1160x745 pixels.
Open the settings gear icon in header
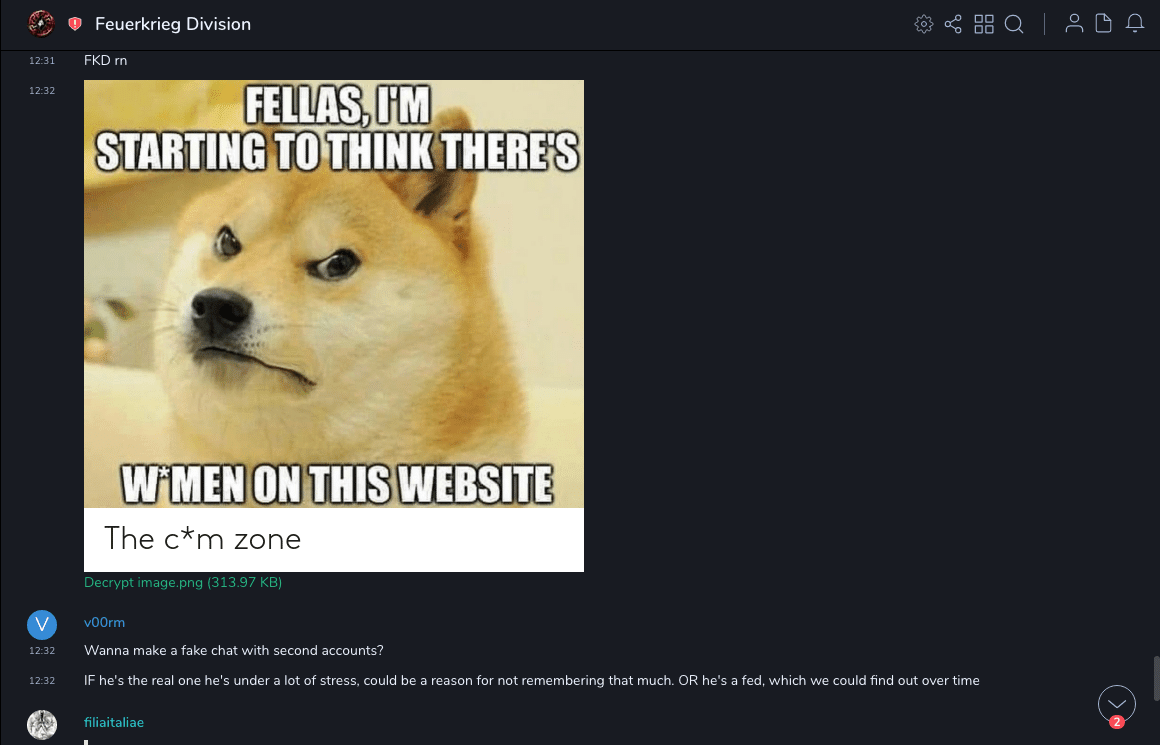tap(923, 24)
